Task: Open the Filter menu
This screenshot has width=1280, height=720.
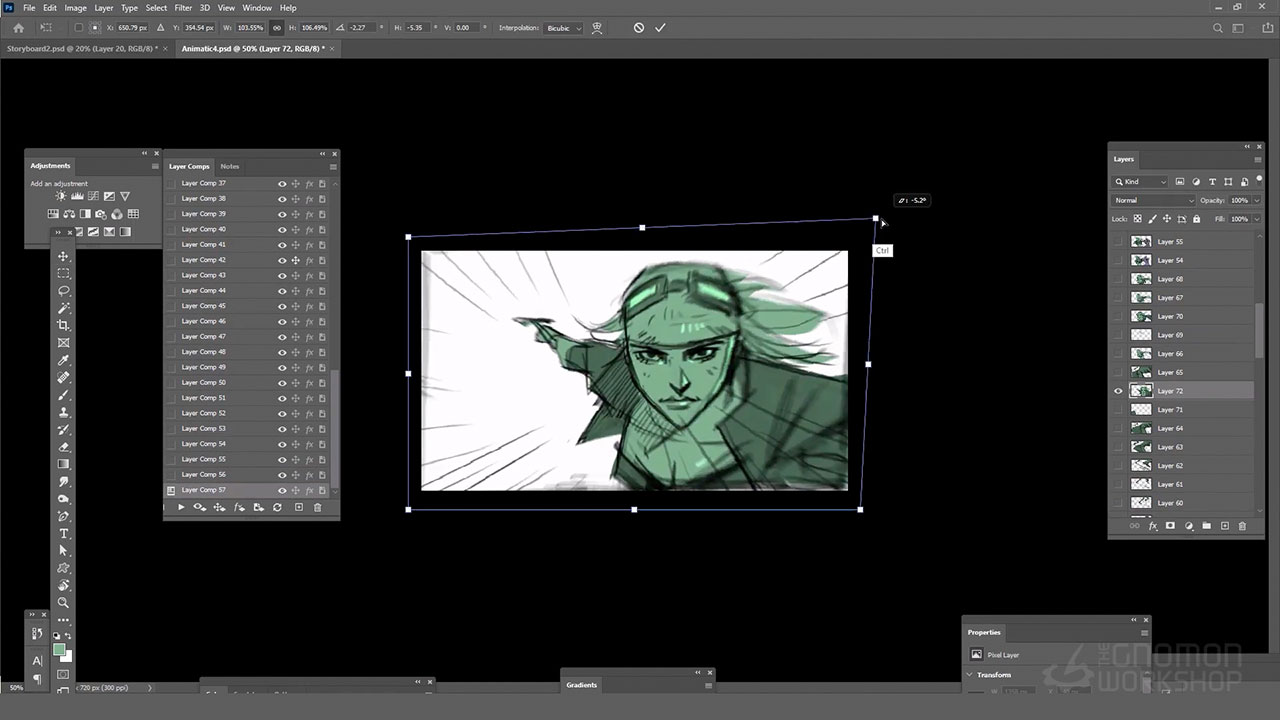Action: (x=183, y=8)
